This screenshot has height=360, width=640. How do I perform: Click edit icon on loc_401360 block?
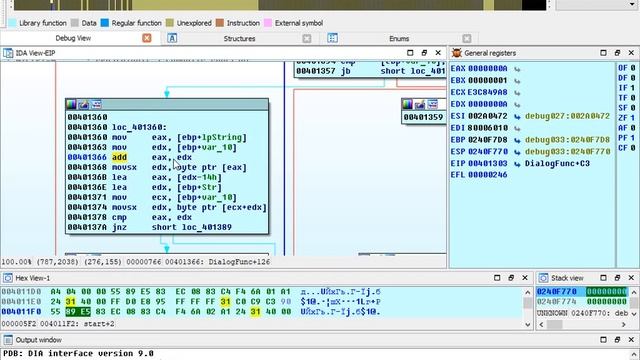(x=84, y=104)
